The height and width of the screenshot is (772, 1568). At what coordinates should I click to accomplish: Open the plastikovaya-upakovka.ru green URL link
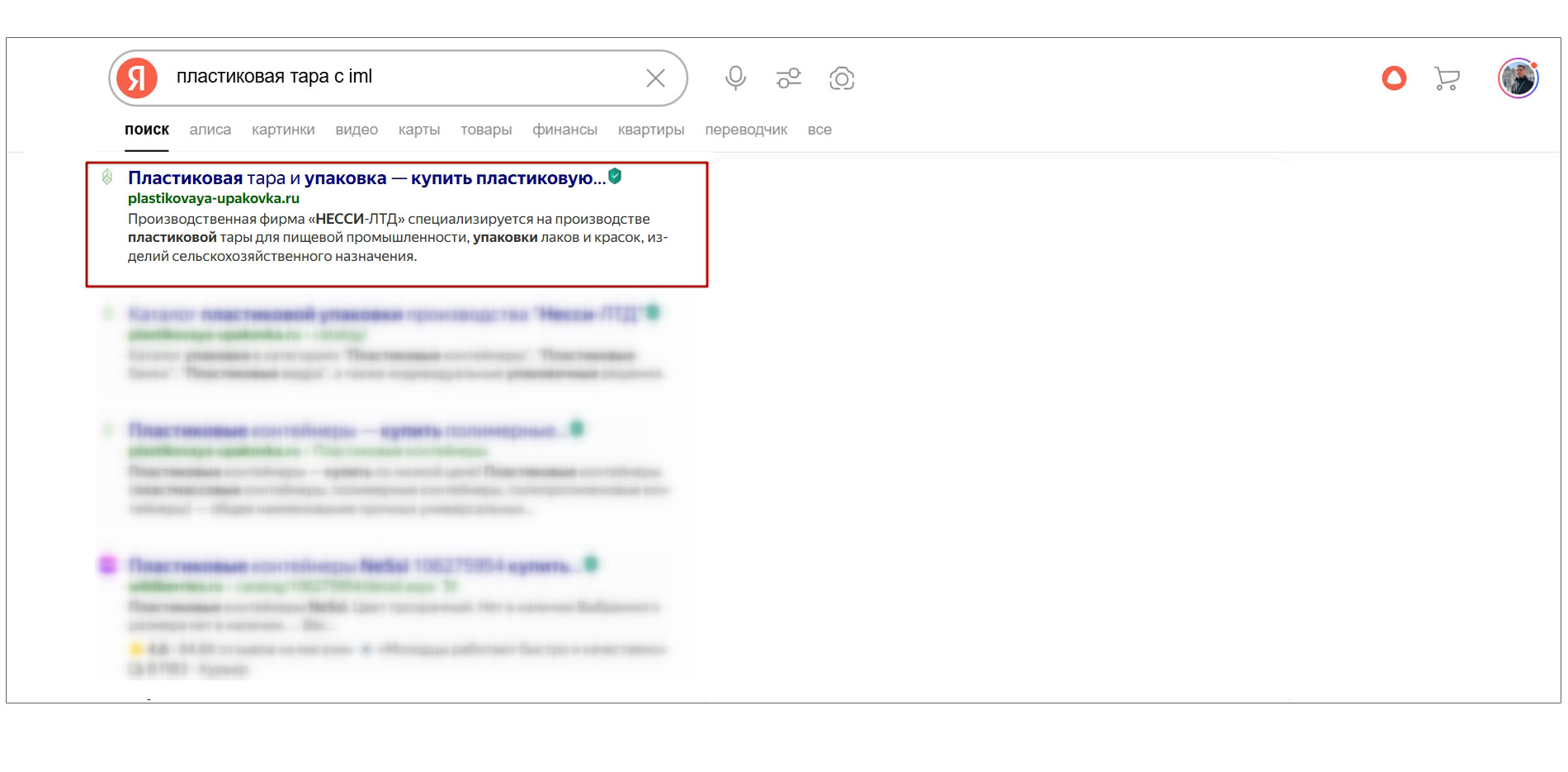click(214, 198)
